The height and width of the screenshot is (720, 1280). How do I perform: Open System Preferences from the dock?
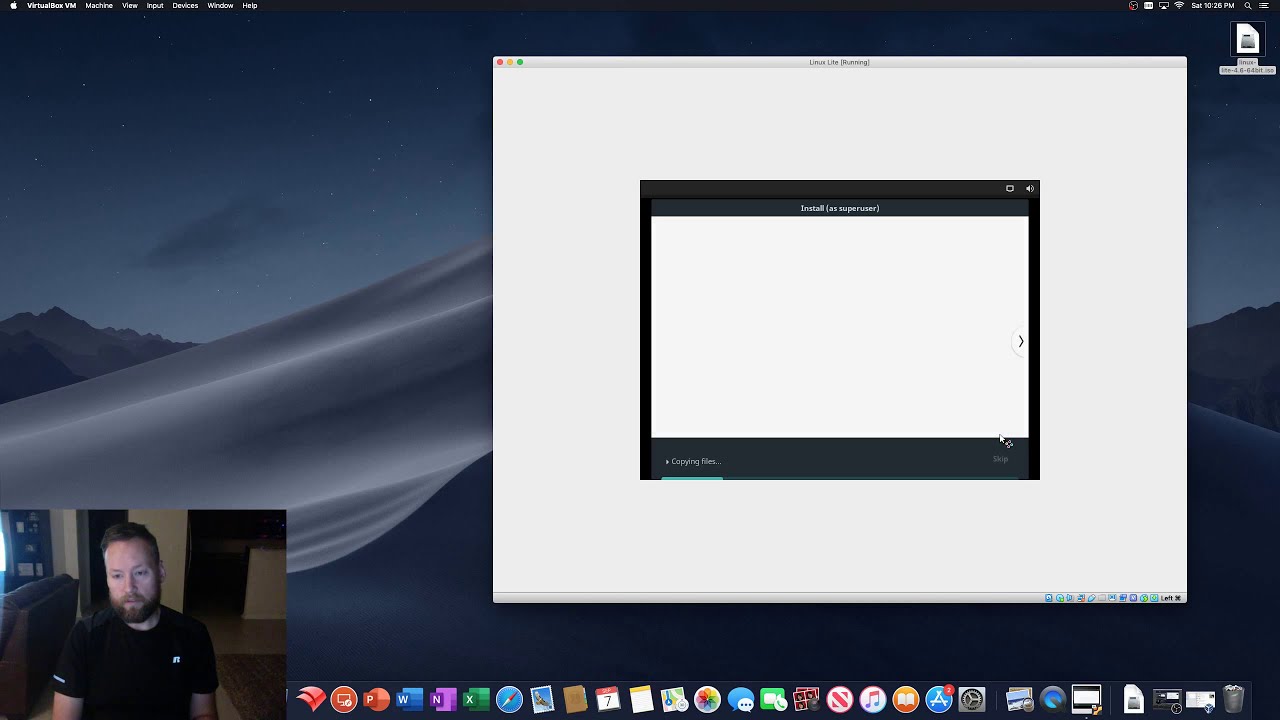tap(972, 700)
